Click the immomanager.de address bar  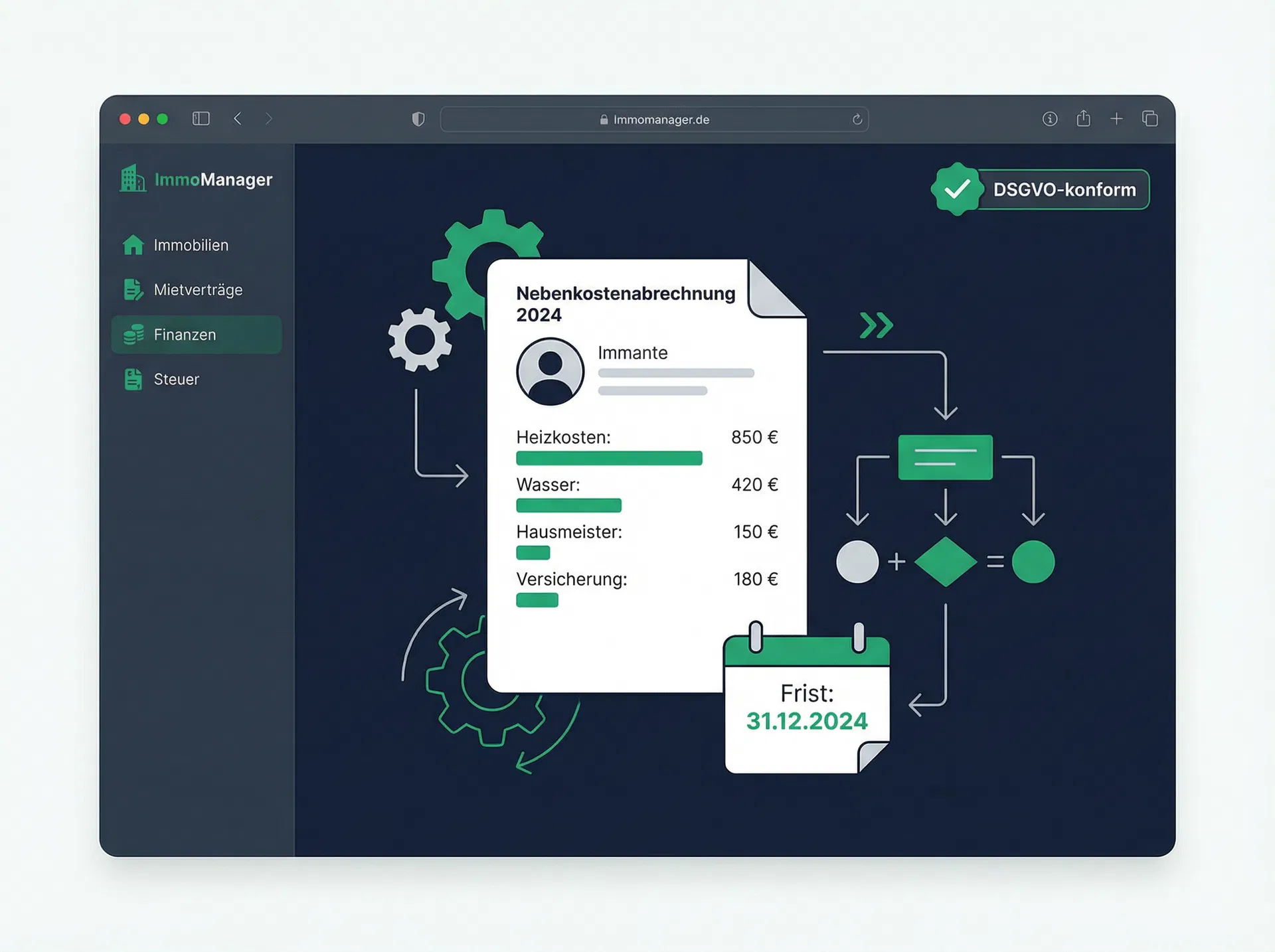(654, 119)
